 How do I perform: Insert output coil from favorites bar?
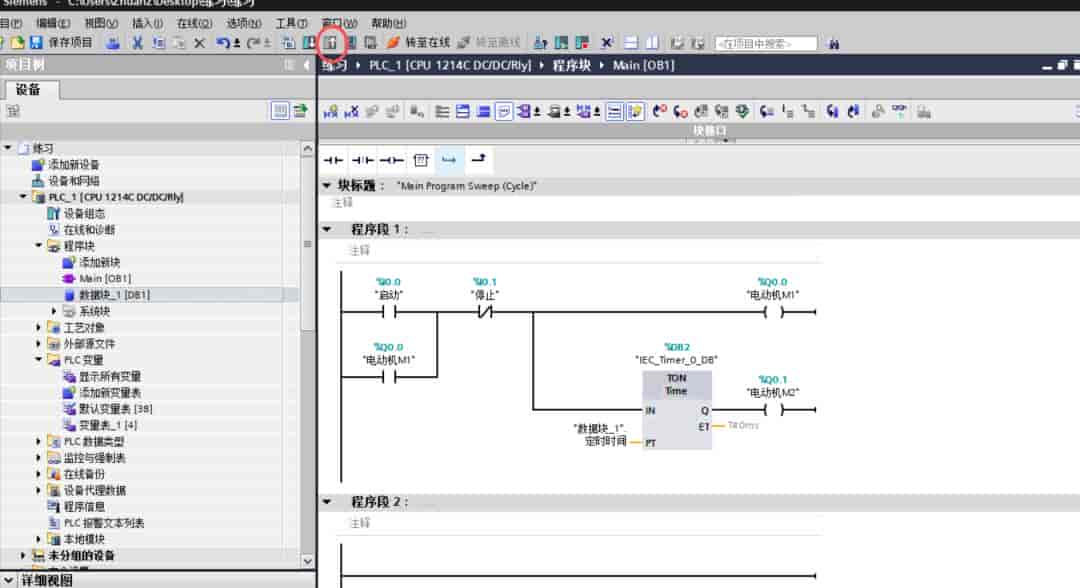[x=392, y=160]
